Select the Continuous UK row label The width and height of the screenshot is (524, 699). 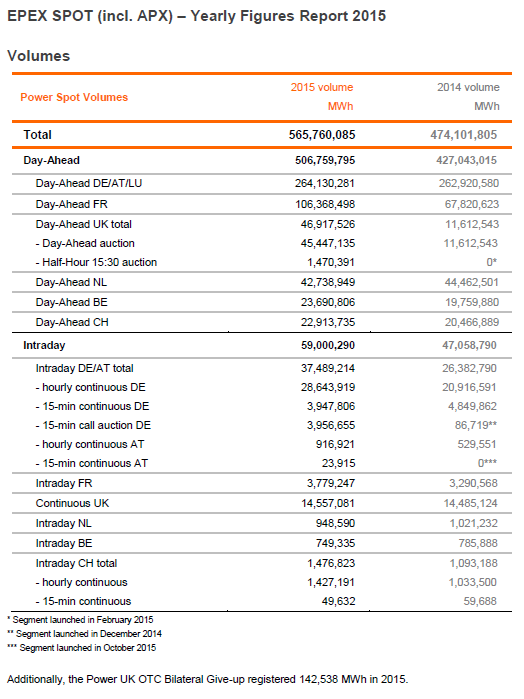click(x=72, y=503)
